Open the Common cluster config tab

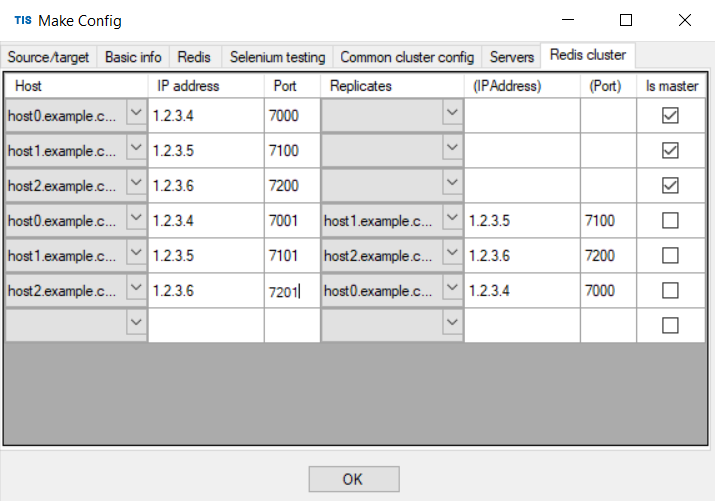[407, 57]
